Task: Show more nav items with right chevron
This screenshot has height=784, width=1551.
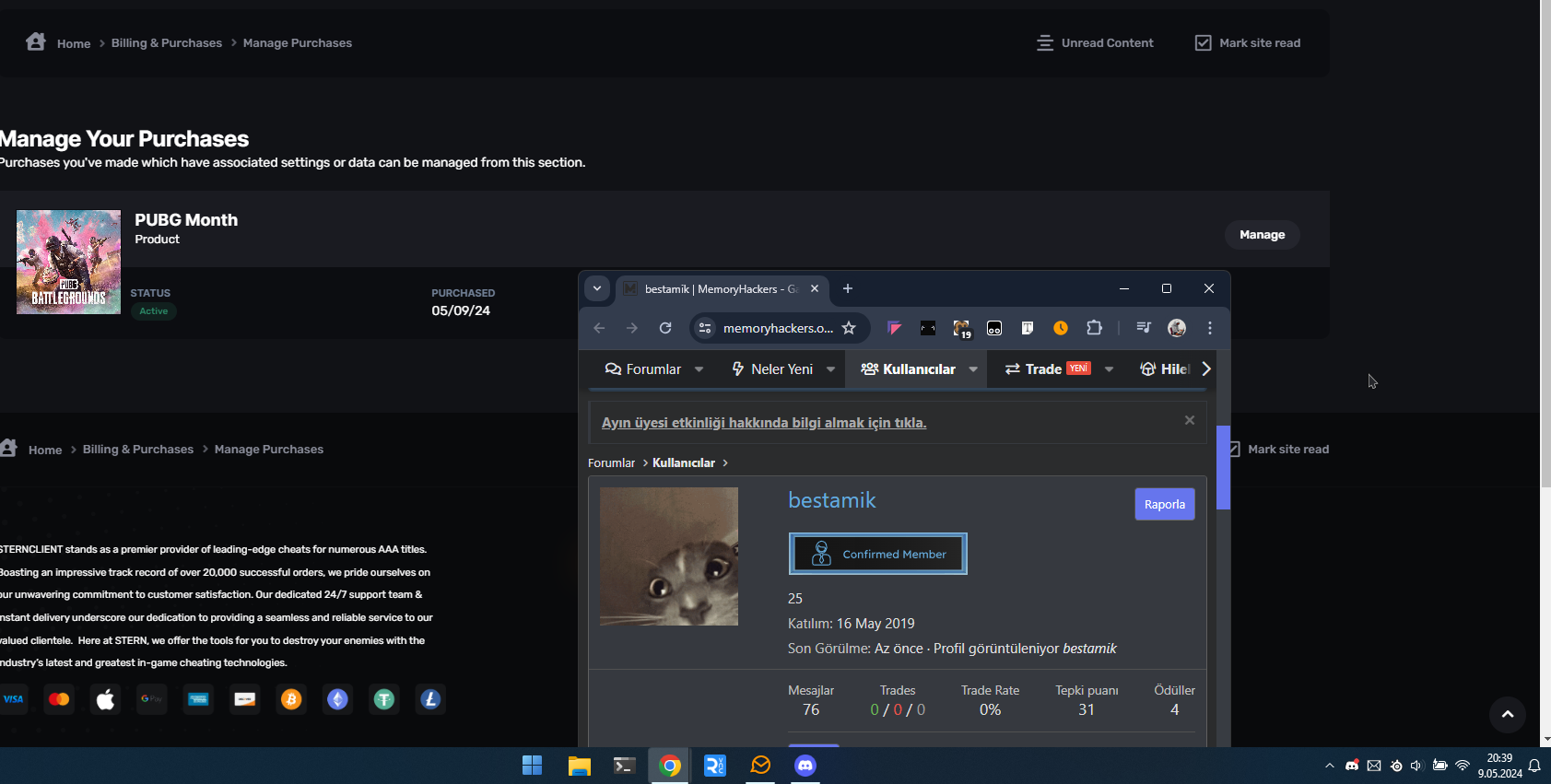Action: [1206, 369]
